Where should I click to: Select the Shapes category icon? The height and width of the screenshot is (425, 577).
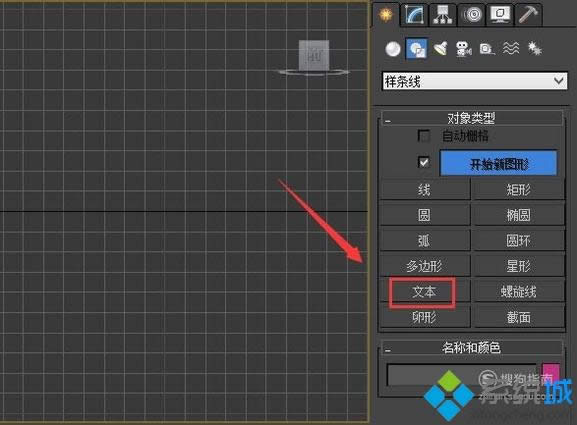coord(417,49)
